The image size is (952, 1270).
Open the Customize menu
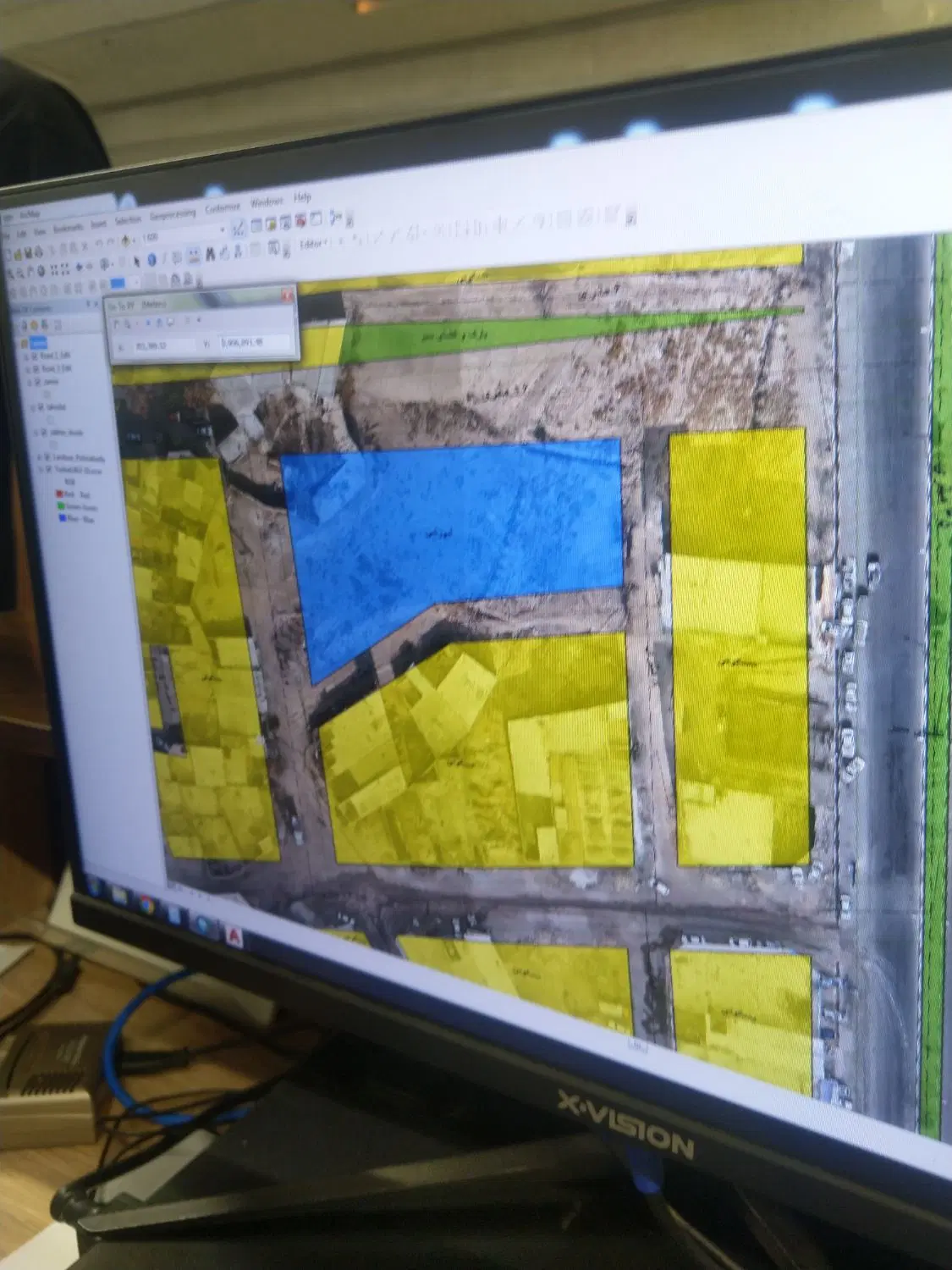coord(223,207)
